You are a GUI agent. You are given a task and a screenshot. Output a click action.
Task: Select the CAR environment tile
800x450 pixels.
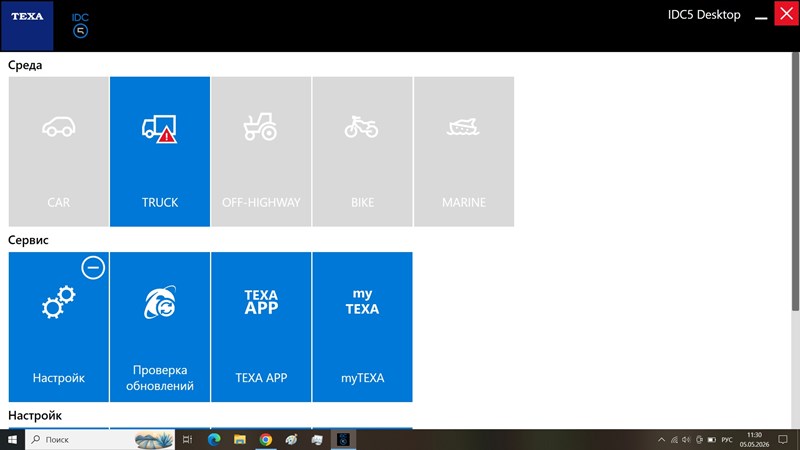click(59, 152)
